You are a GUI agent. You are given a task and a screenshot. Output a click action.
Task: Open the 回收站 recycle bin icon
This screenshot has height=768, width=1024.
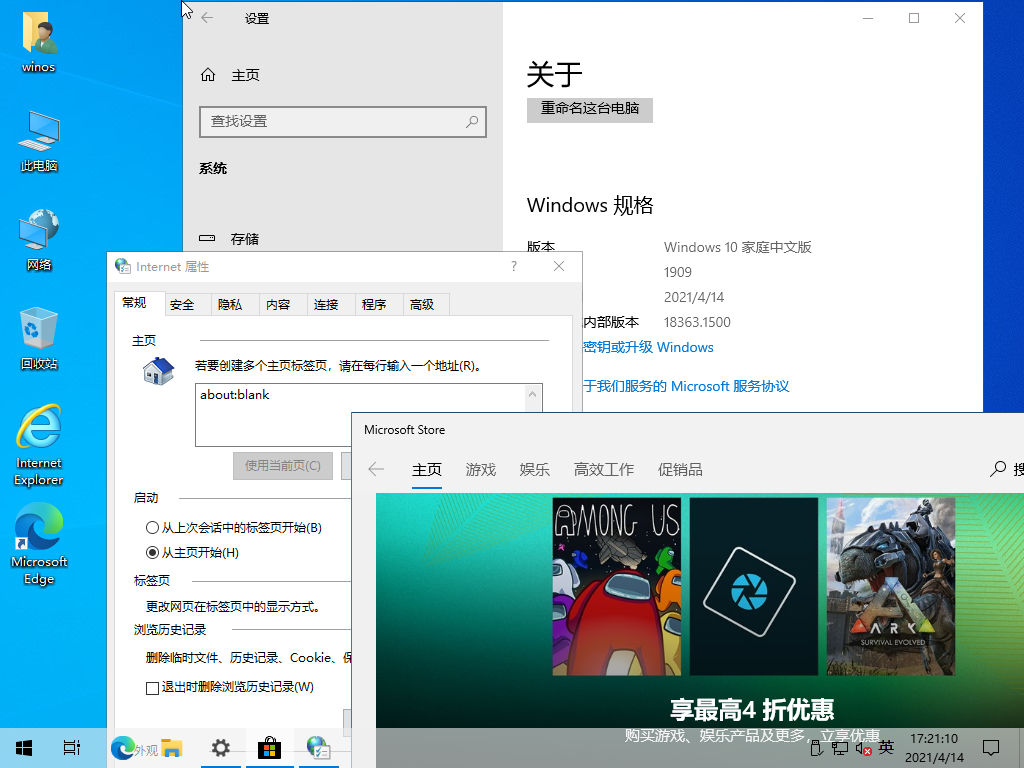39,338
